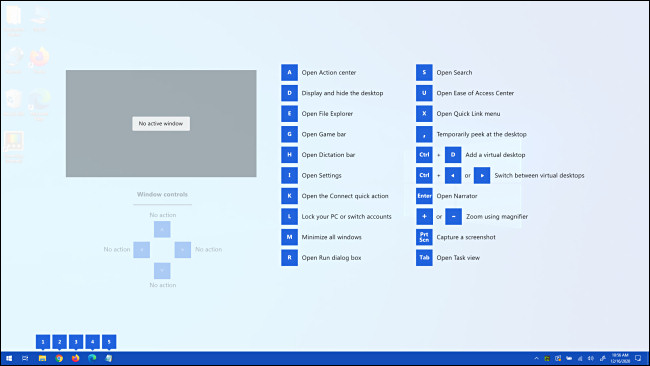The image size is (650, 366).
Task: Click the Capture a screenshot text
Action: 466,237
